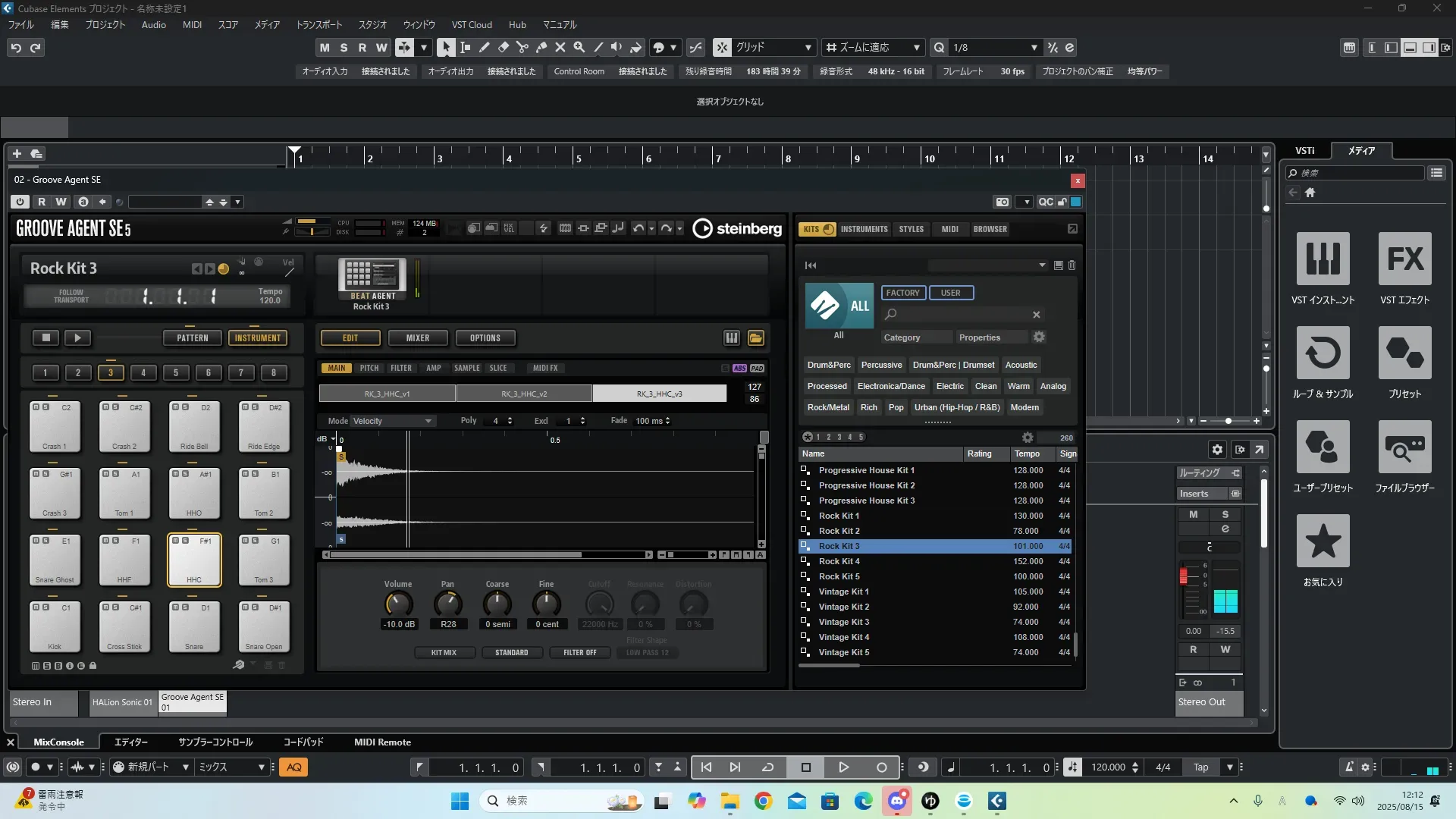
Task: Select the Erase tool in toolbar
Action: coord(503,47)
